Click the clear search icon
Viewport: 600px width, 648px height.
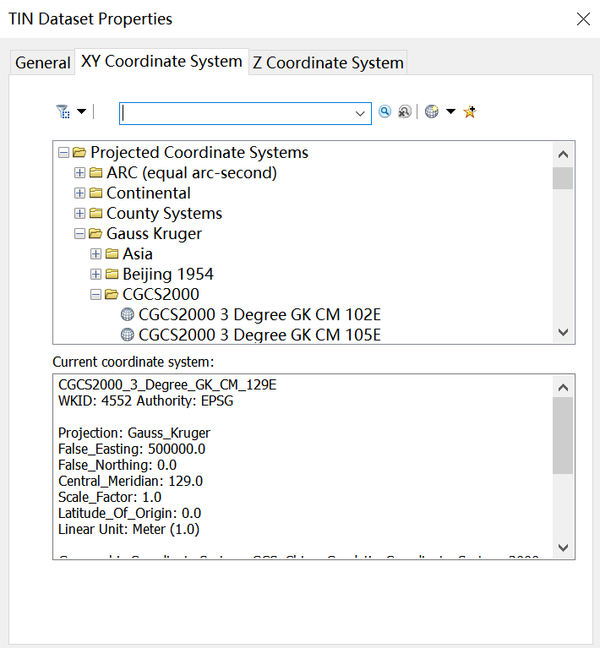pyautogui.click(x=404, y=113)
